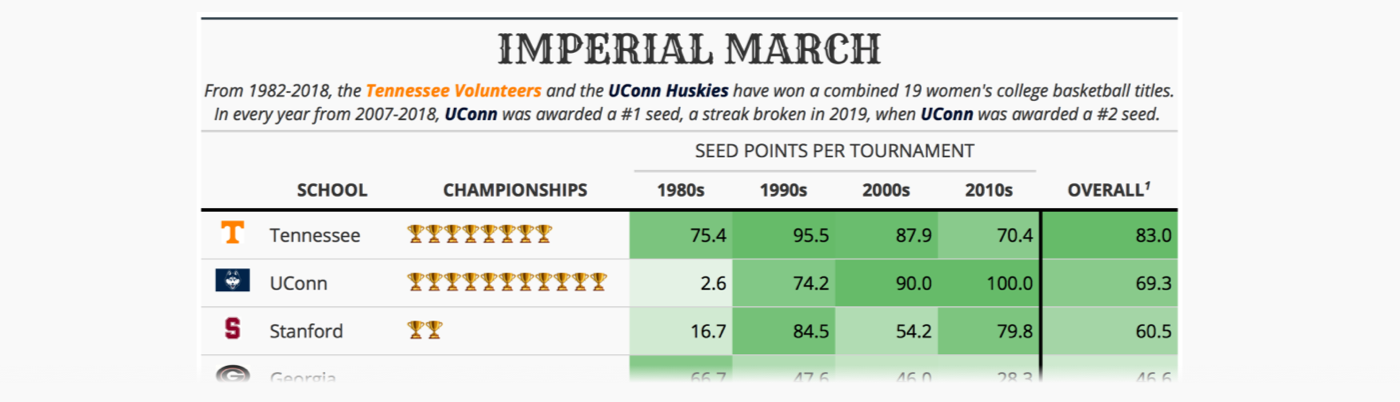Click the Imperial March title
This screenshot has height=402, width=1400.
[x=689, y=48]
